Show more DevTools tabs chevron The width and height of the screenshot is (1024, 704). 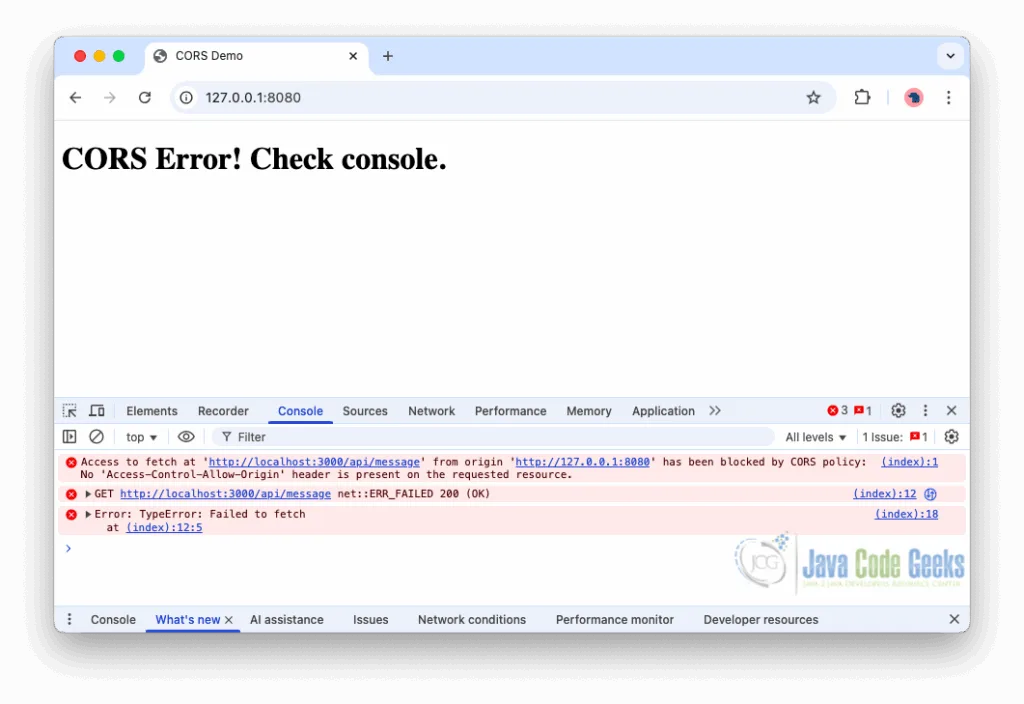715,411
